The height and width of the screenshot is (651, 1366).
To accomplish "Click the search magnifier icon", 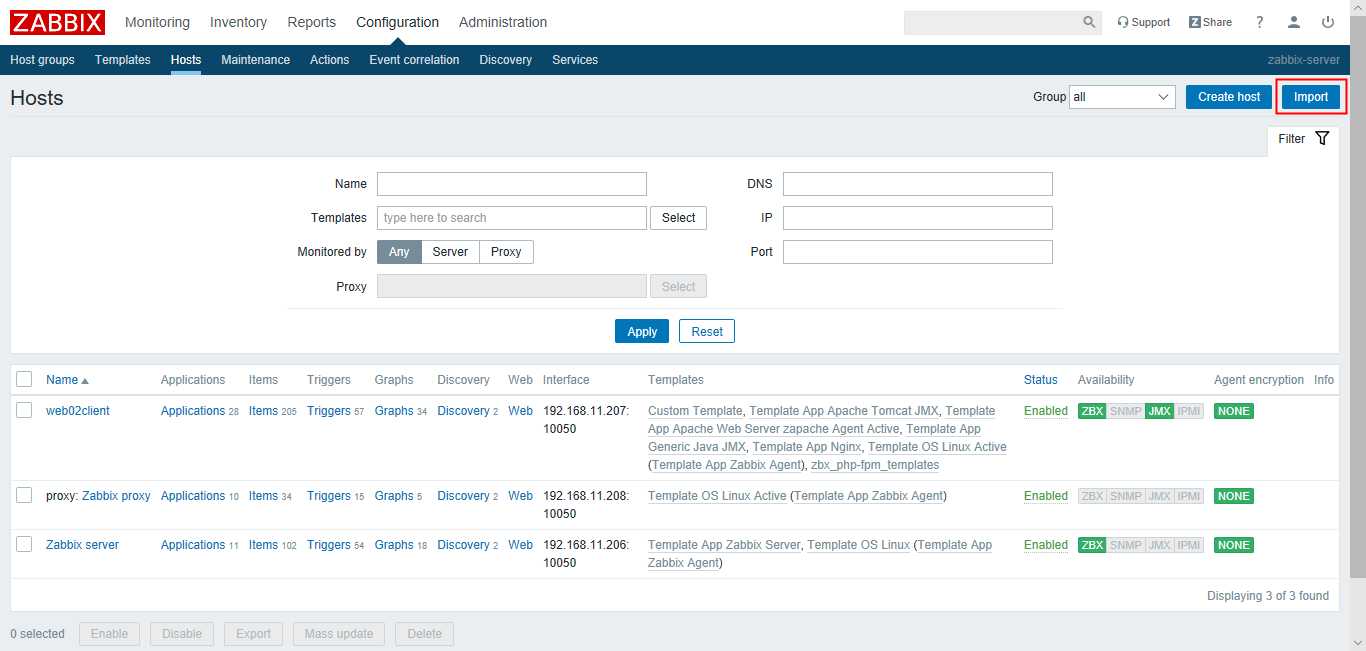I will 1089,22.
